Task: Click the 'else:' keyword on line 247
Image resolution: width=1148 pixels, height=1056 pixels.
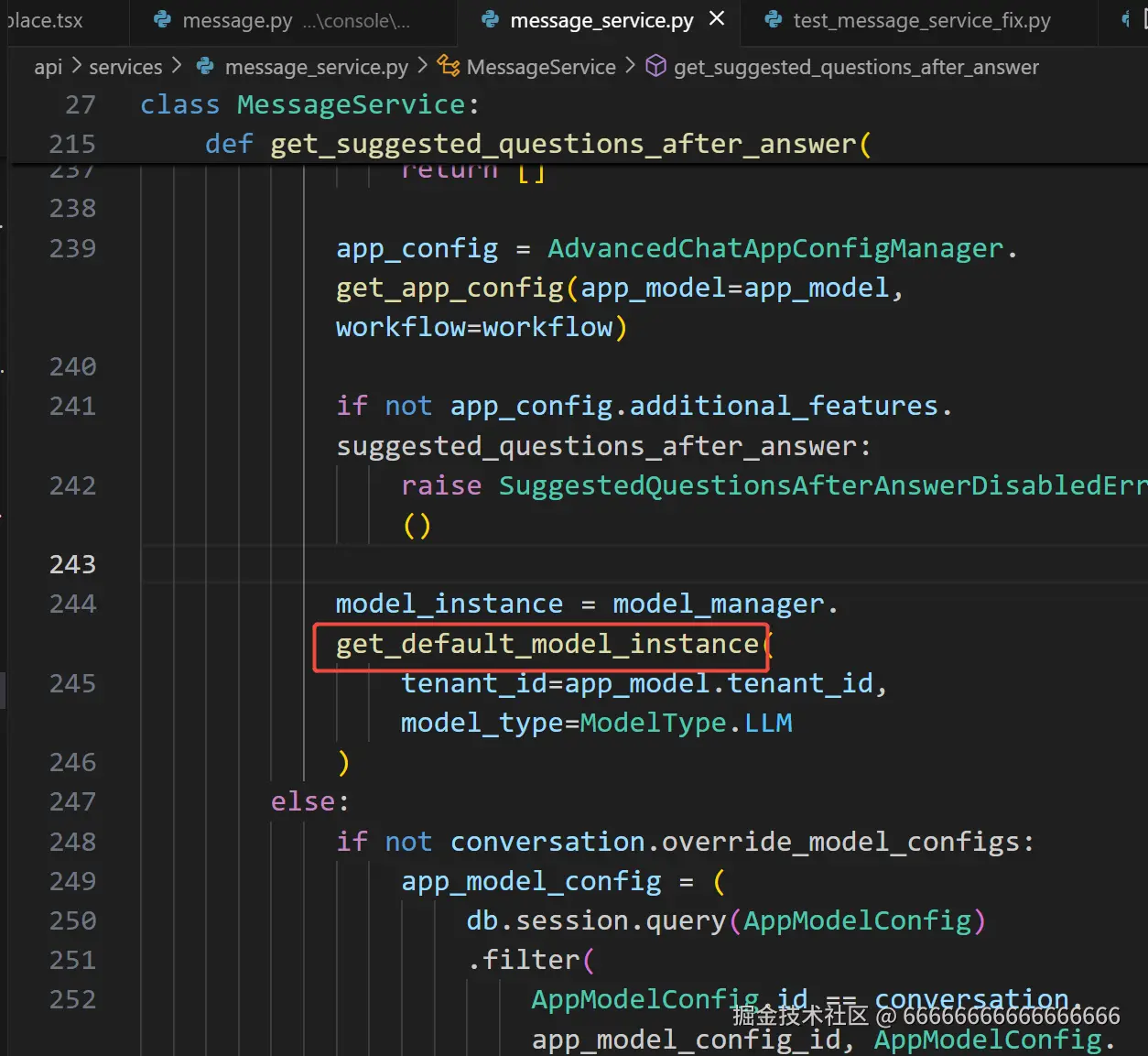Action: coord(309,801)
